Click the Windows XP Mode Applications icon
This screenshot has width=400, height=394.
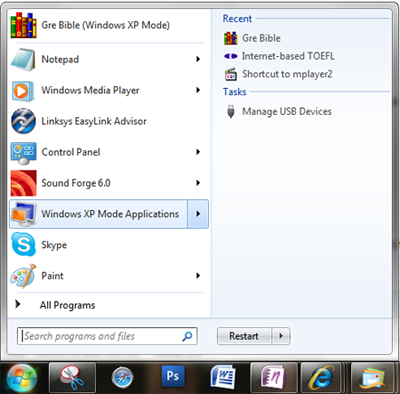click(23, 214)
